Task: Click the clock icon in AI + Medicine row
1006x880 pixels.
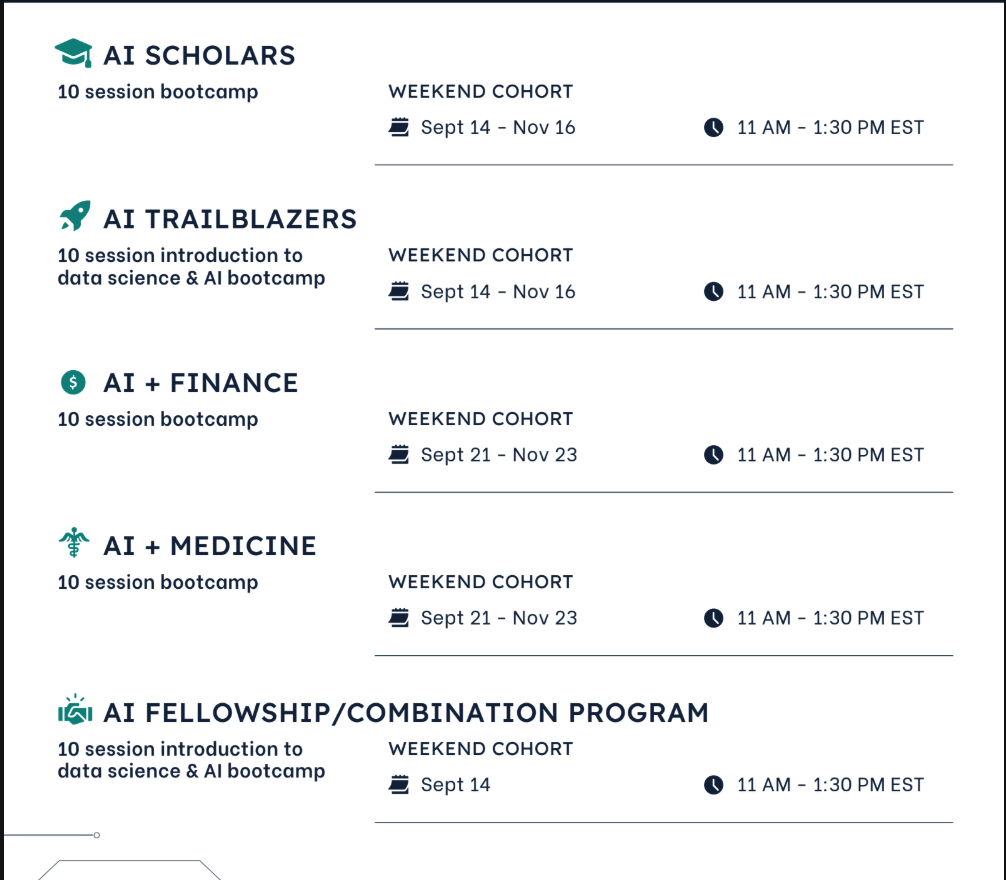Action: (713, 618)
